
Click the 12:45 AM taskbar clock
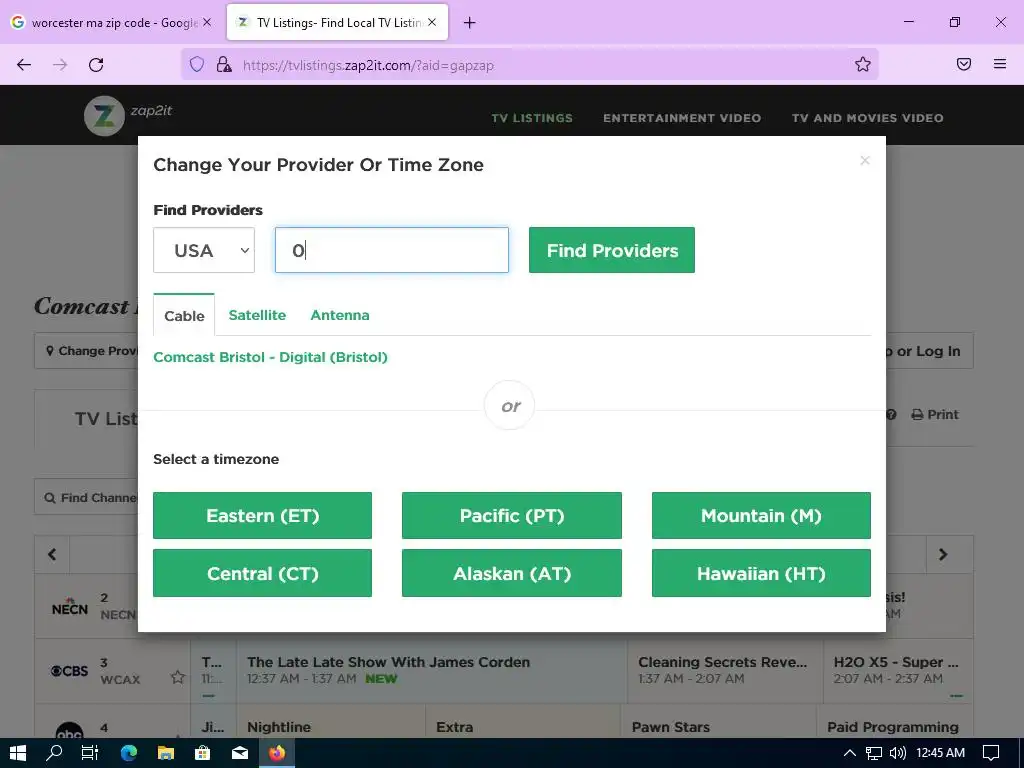(940, 753)
